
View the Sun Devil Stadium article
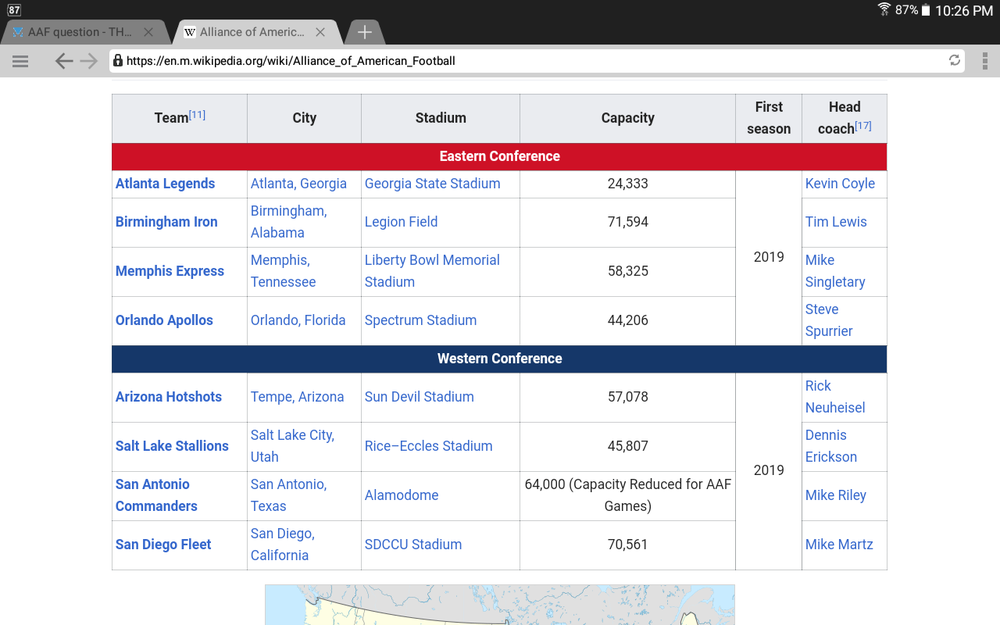point(419,397)
